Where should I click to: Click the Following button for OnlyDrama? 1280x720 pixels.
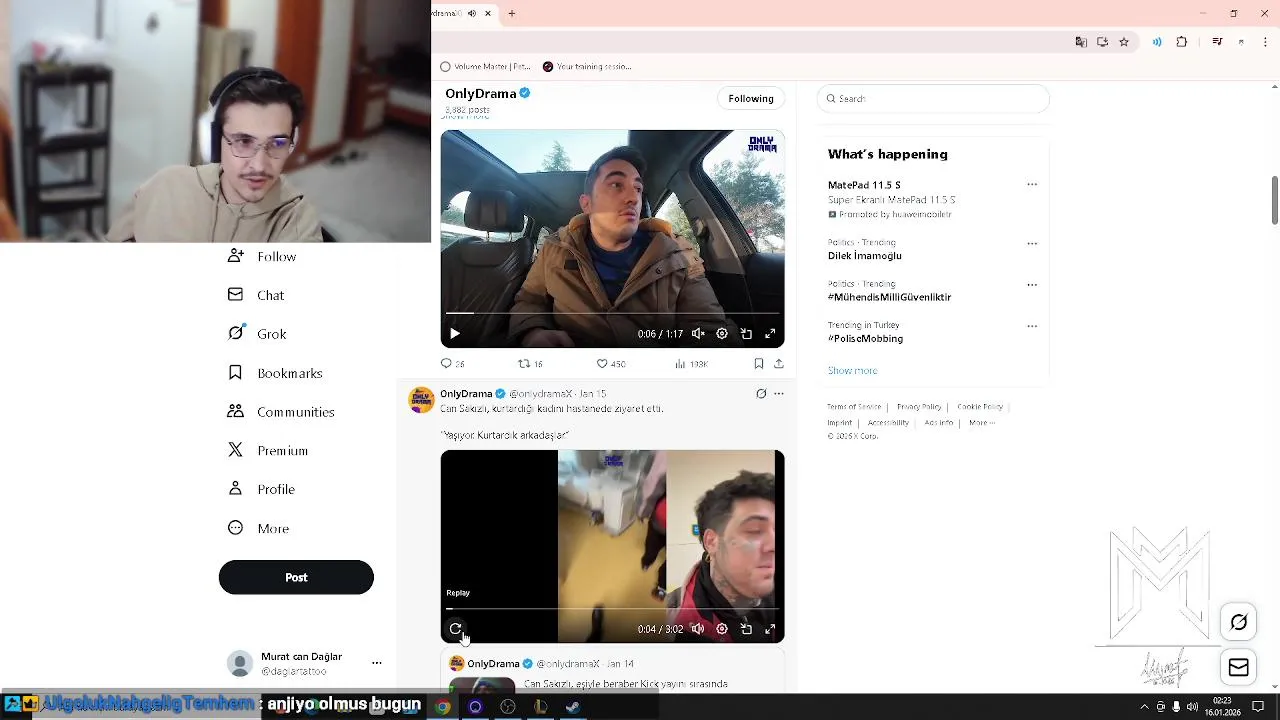(751, 98)
